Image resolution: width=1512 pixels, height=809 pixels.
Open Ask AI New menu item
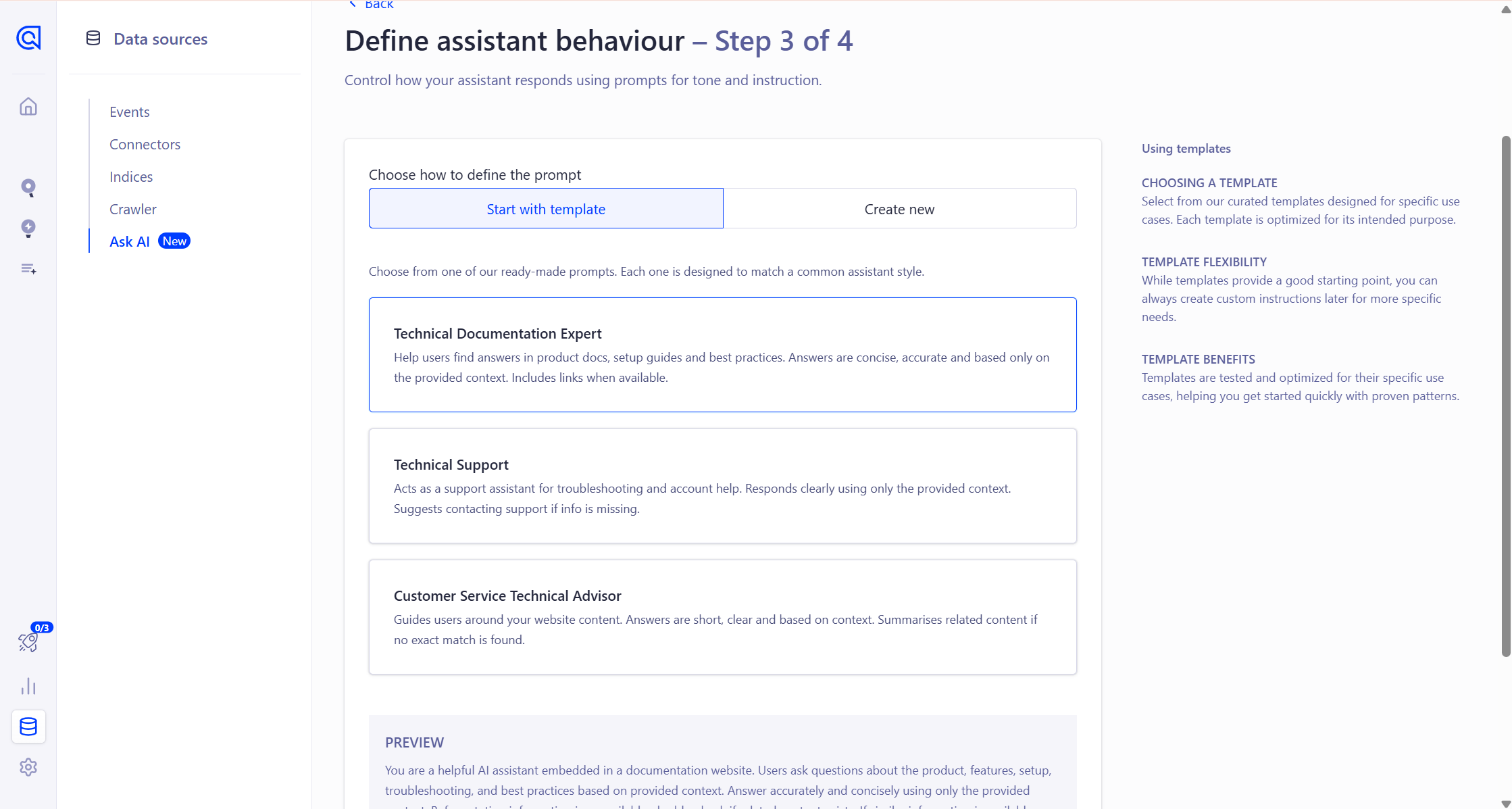(130, 242)
